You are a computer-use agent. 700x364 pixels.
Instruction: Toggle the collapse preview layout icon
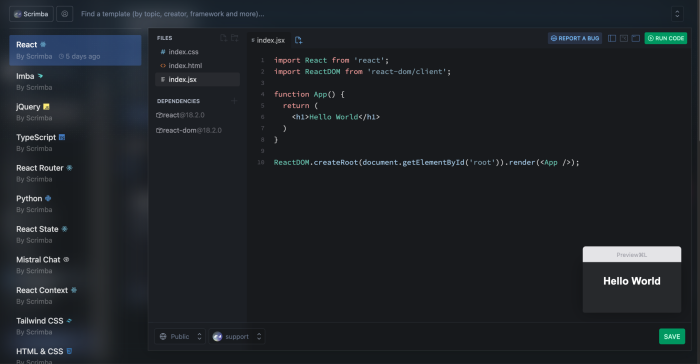pyautogui.click(x=624, y=38)
